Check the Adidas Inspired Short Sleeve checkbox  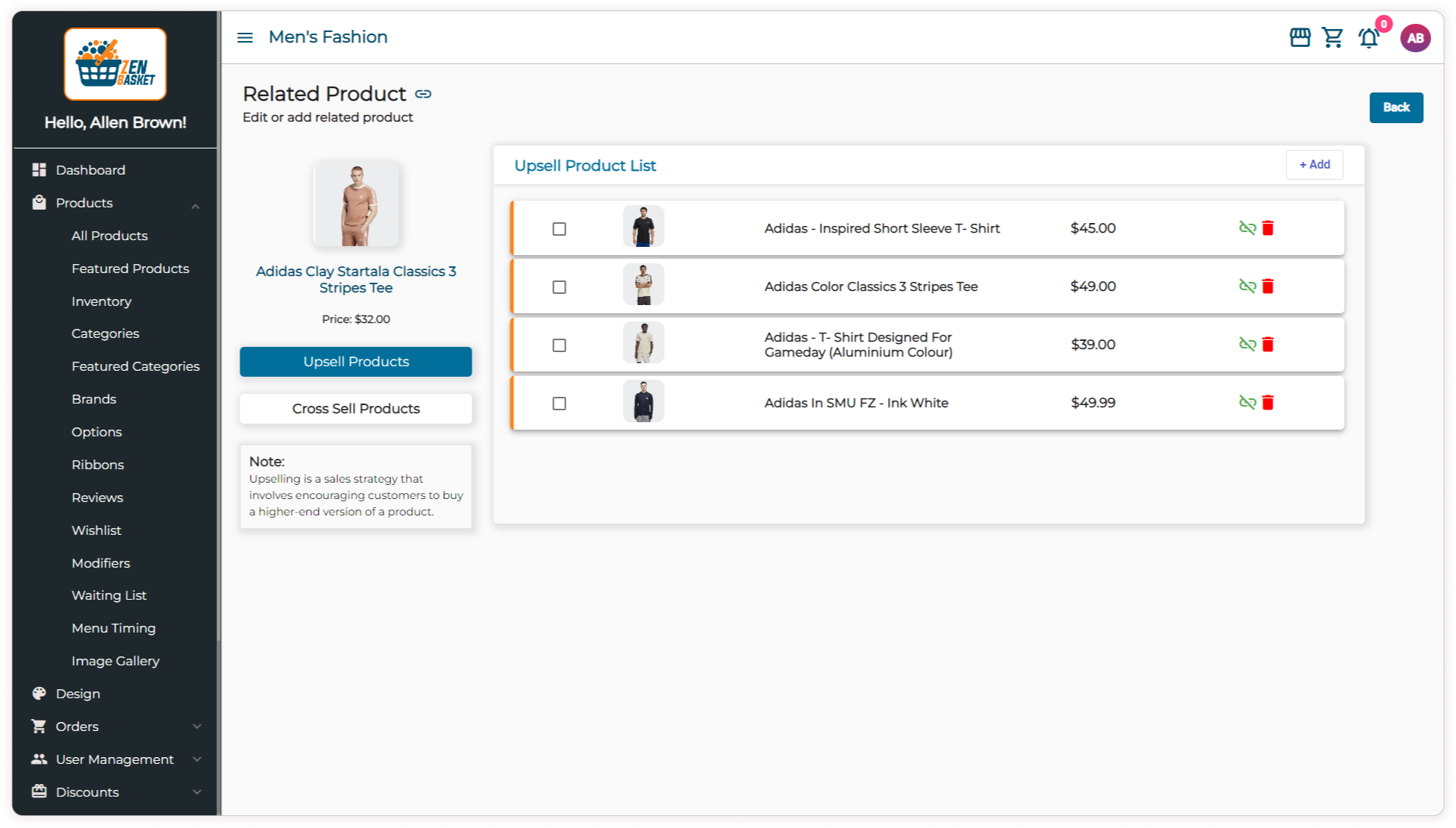pyautogui.click(x=559, y=229)
